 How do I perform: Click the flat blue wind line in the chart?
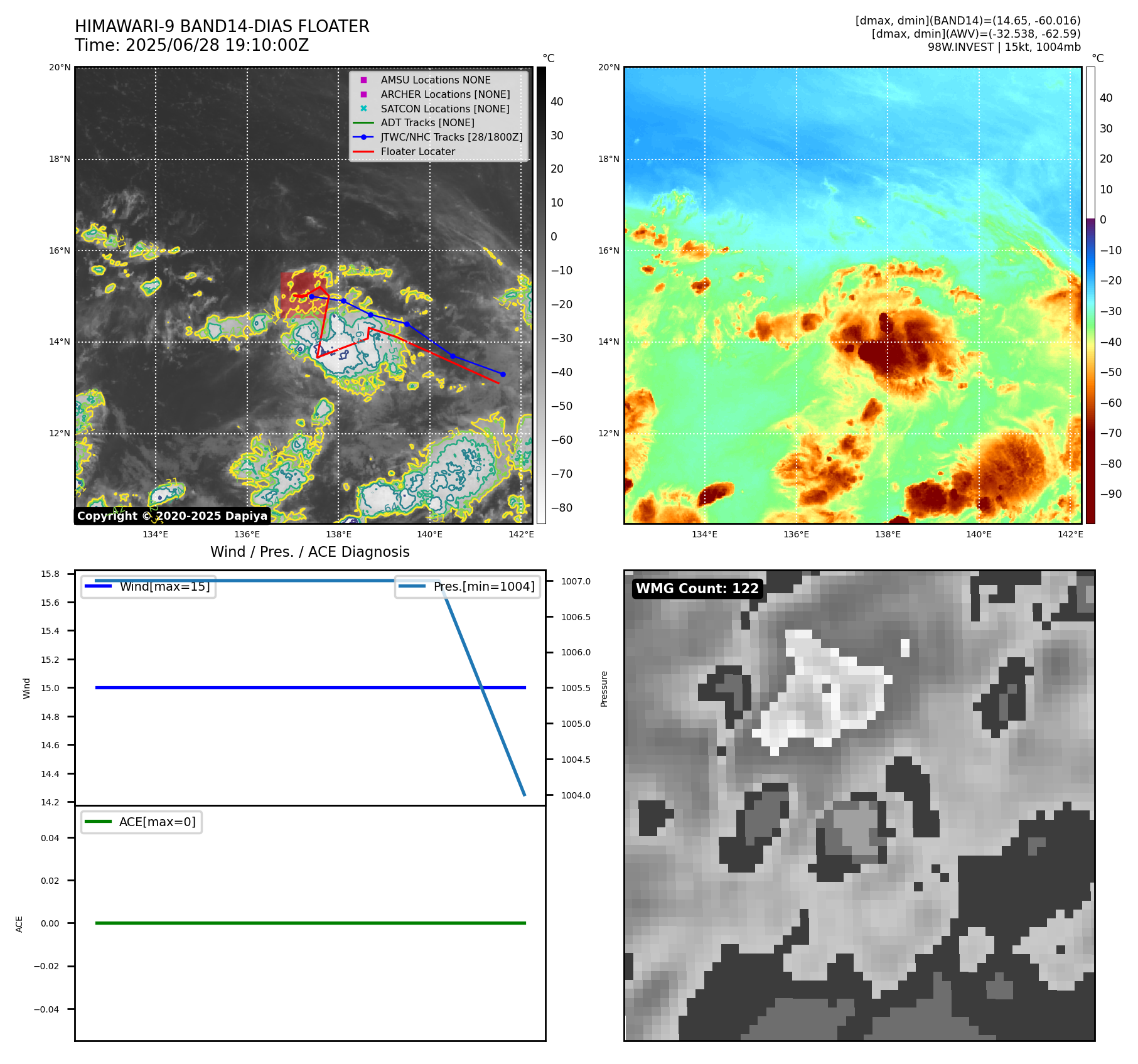click(x=310, y=688)
